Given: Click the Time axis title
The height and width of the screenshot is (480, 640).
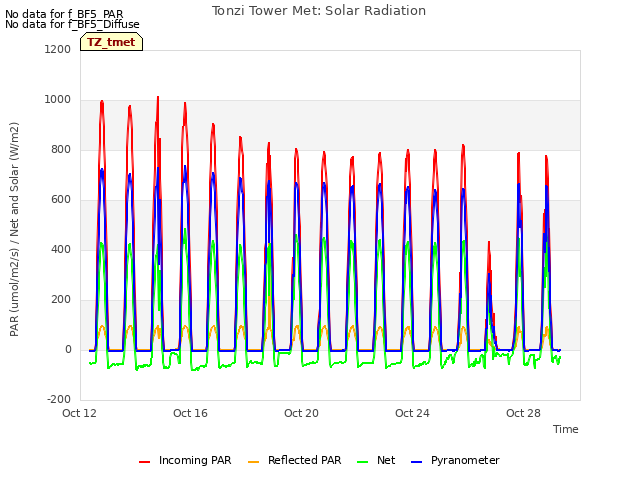Looking at the screenshot, I should point(566,429).
